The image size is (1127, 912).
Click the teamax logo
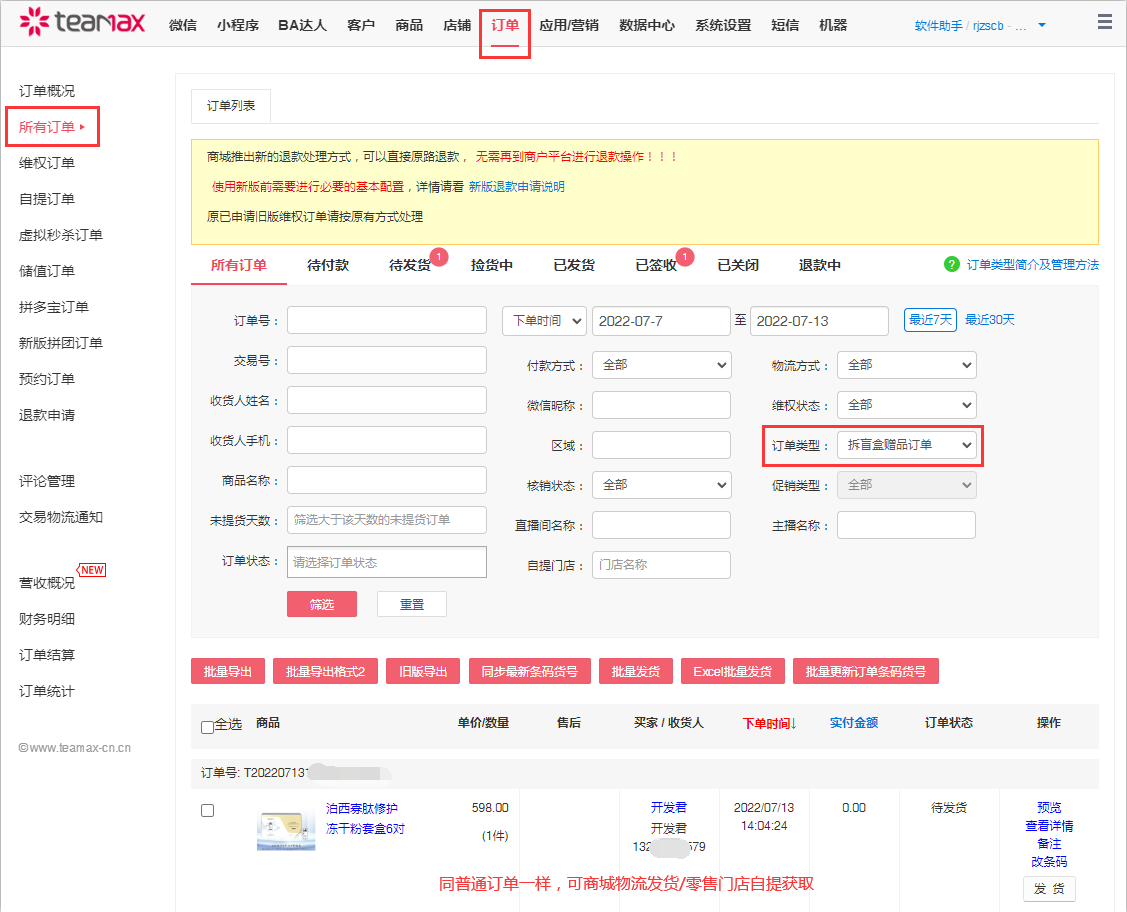[83, 22]
